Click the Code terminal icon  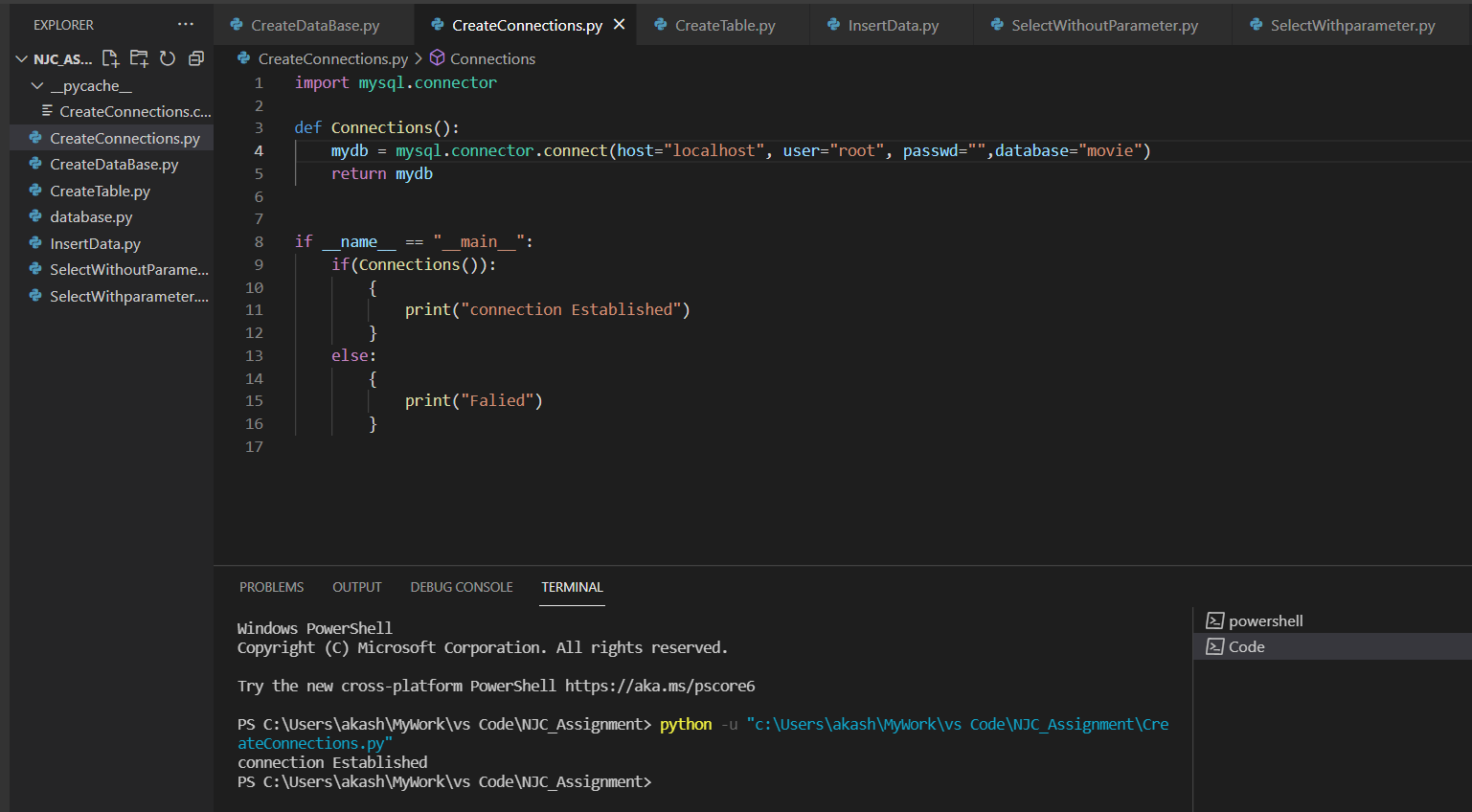click(1214, 646)
